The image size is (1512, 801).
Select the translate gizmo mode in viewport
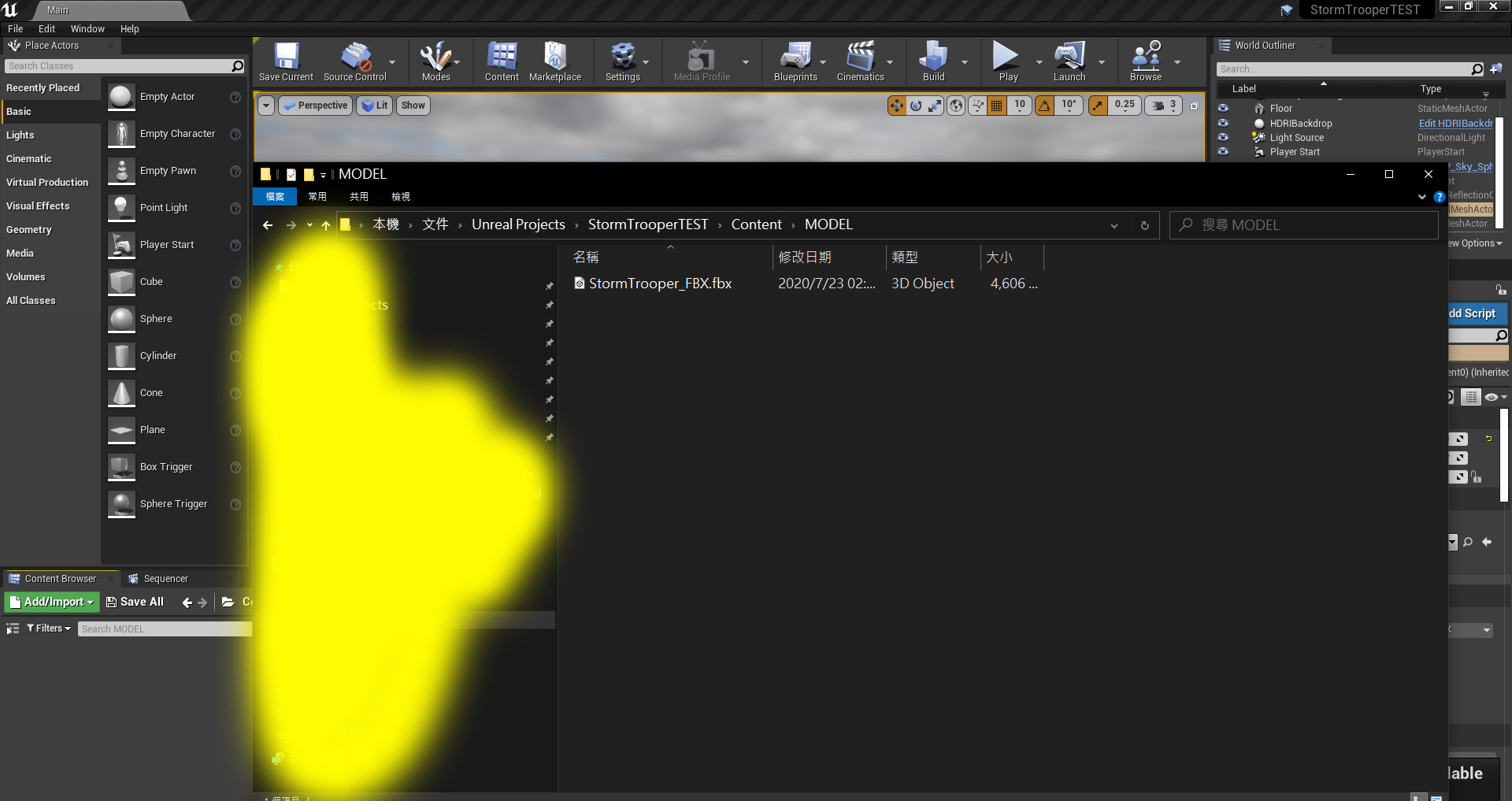click(x=897, y=106)
